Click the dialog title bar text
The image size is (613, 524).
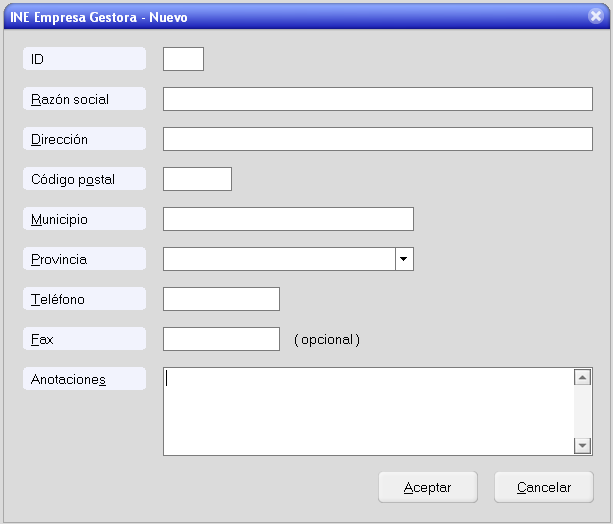tap(97, 17)
